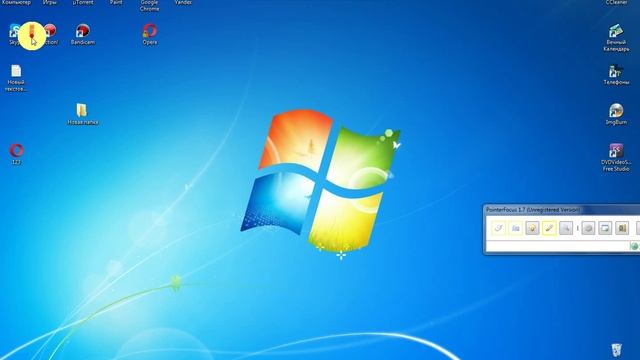This screenshot has width=640, height=360.
Task: Click the Компьютер desktop label
Action: coord(16,2)
